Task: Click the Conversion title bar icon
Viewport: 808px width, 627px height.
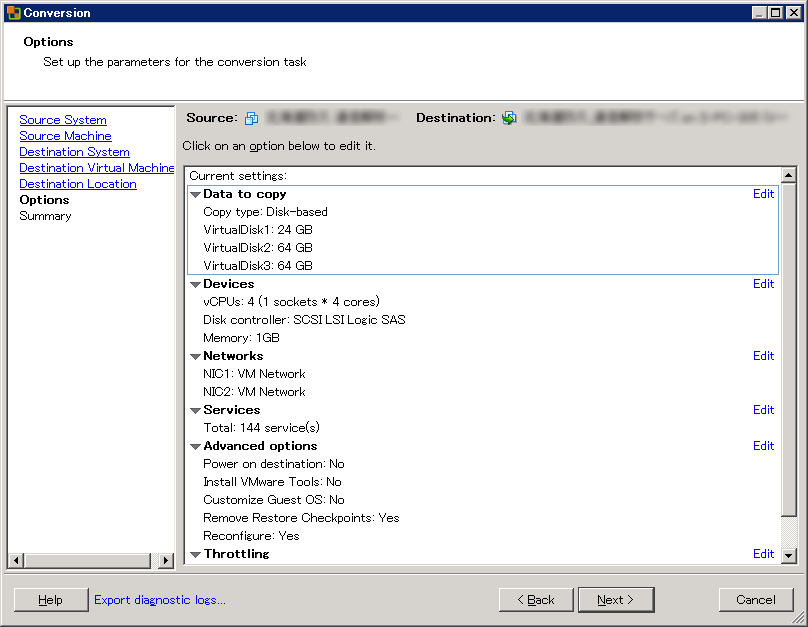Action: tap(13, 13)
